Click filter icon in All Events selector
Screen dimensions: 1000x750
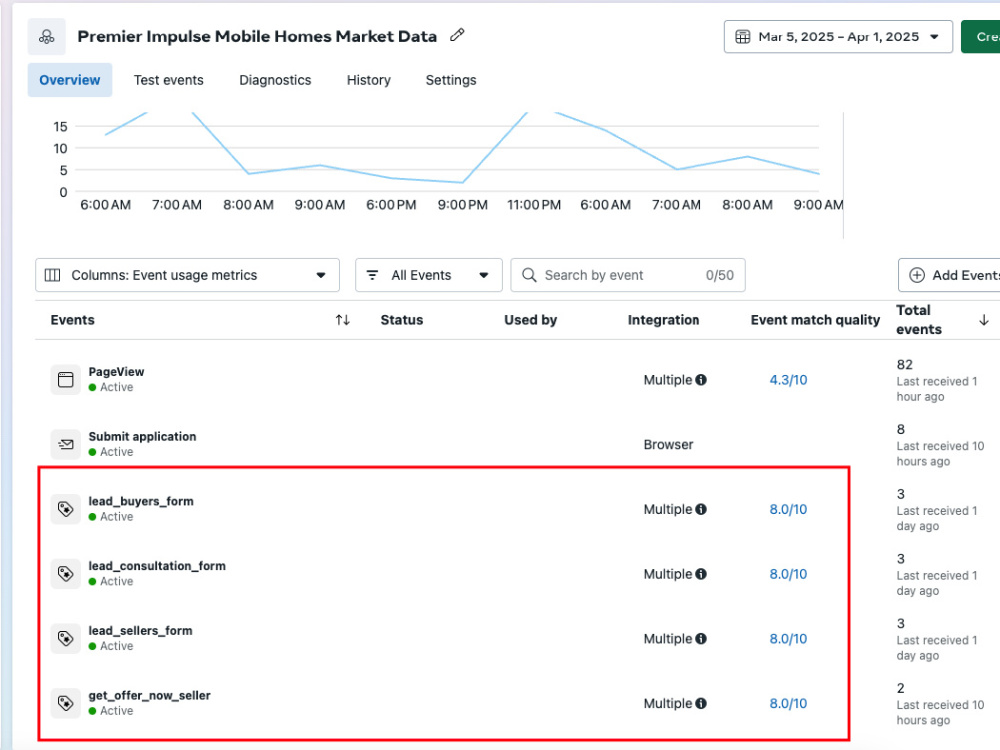pyautogui.click(x=372, y=275)
